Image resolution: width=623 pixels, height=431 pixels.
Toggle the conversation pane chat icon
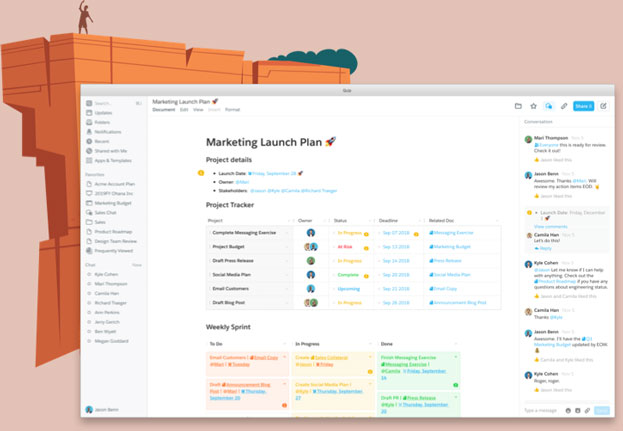[548, 105]
